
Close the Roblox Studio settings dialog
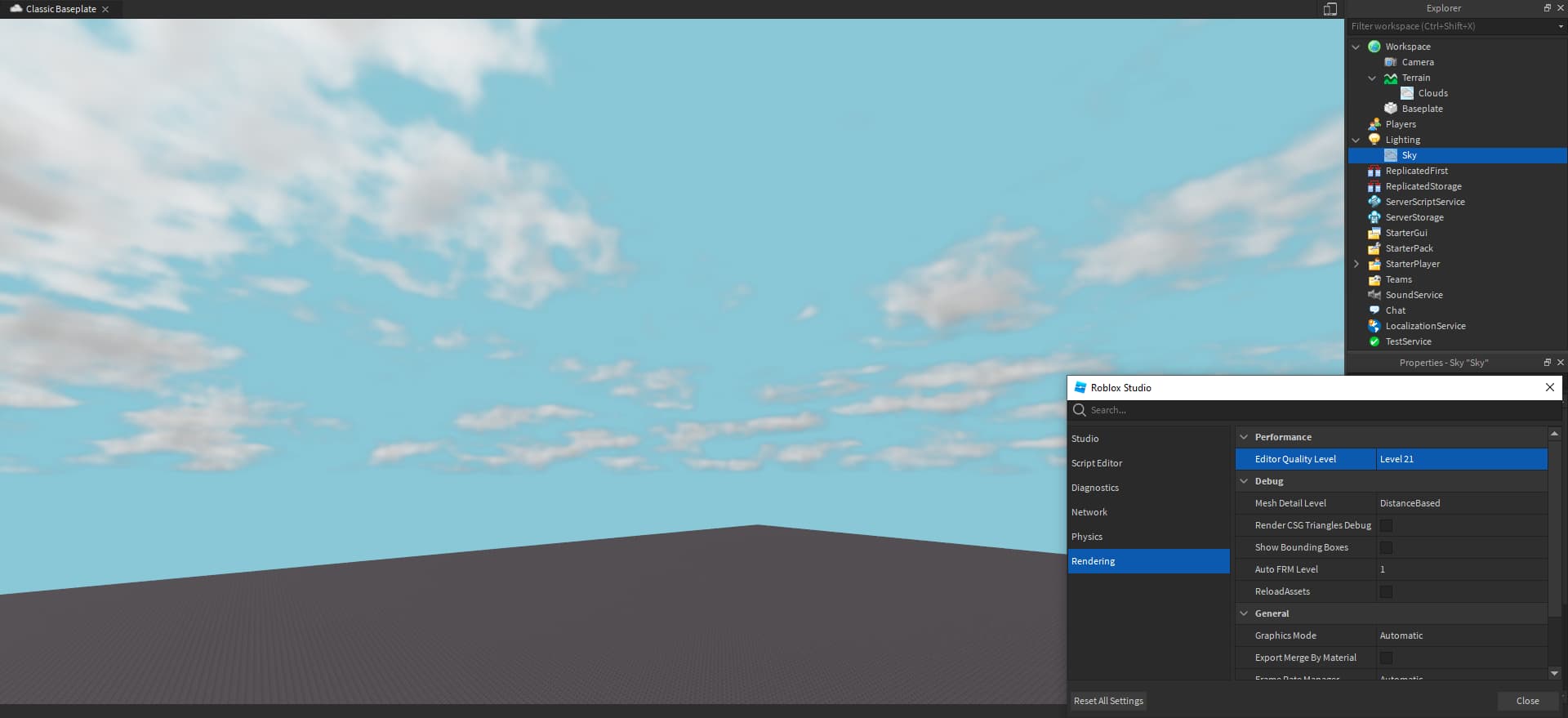pos(1550,388)
